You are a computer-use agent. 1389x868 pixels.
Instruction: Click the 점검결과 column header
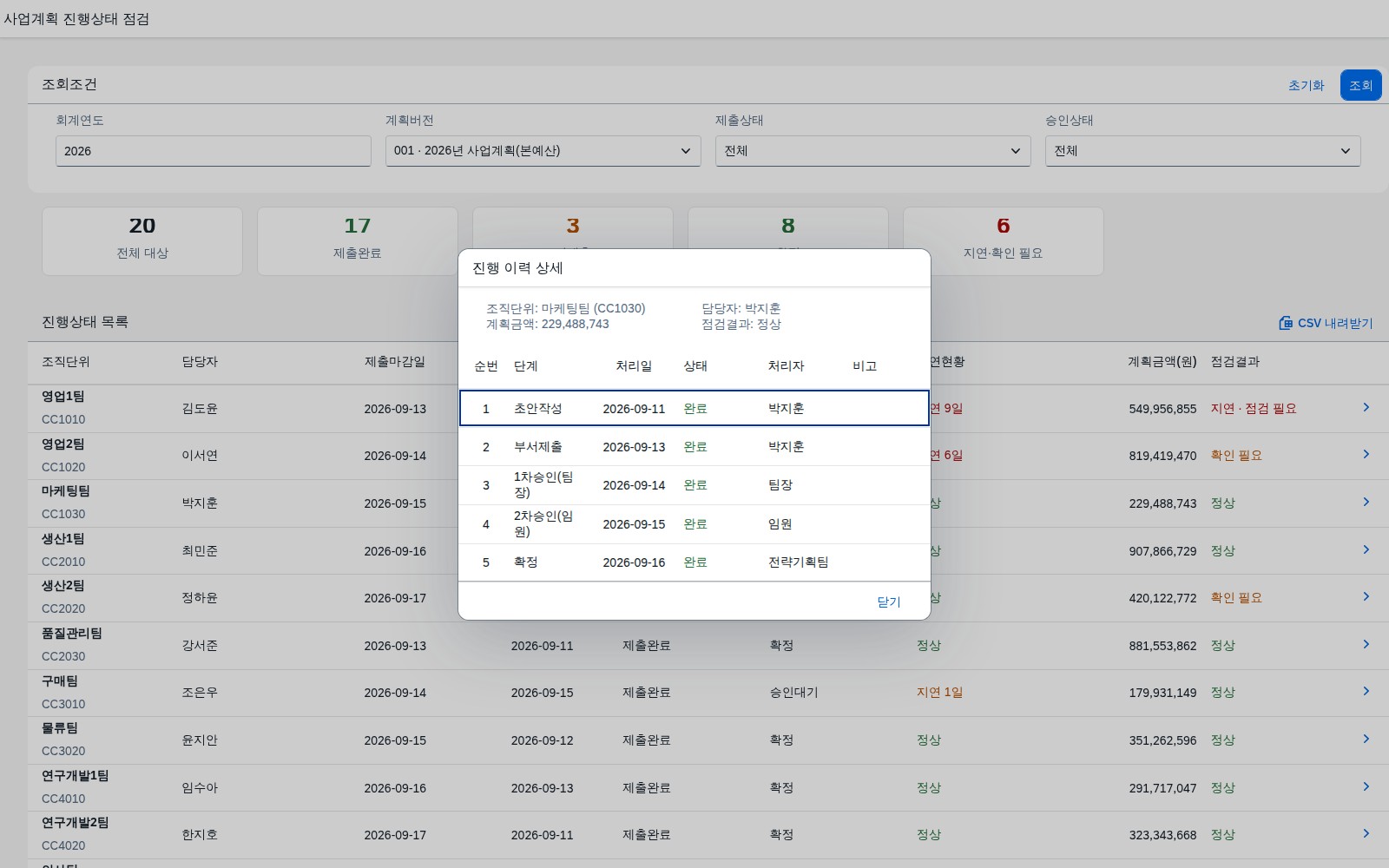pyautogui.click(x=1235, y=362)
